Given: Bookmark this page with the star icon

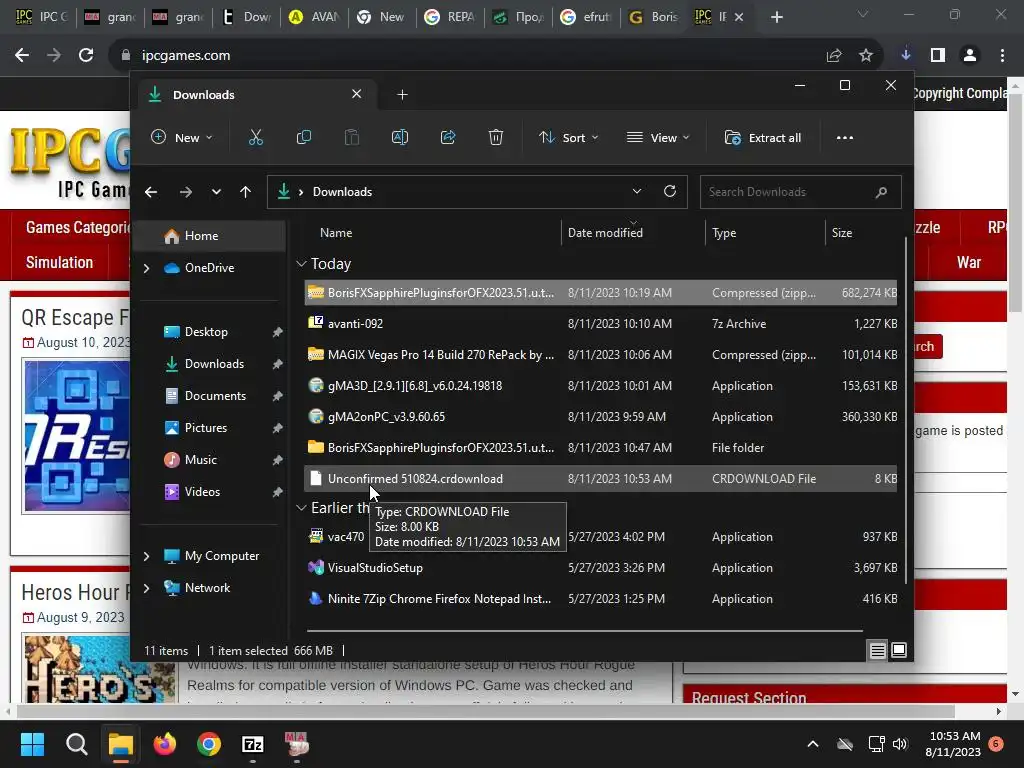Looking at the screenshot, I should (865, 56).
